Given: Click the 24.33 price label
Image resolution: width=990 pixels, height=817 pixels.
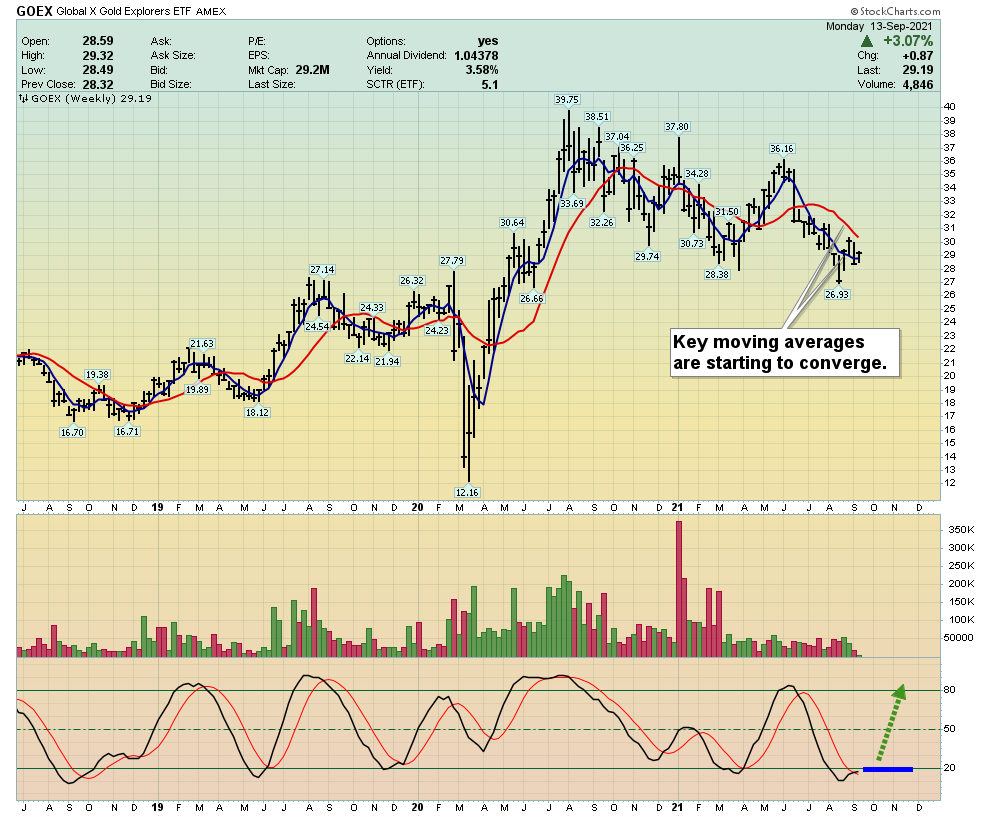Looking at the screenshot, I should point(372,308).
